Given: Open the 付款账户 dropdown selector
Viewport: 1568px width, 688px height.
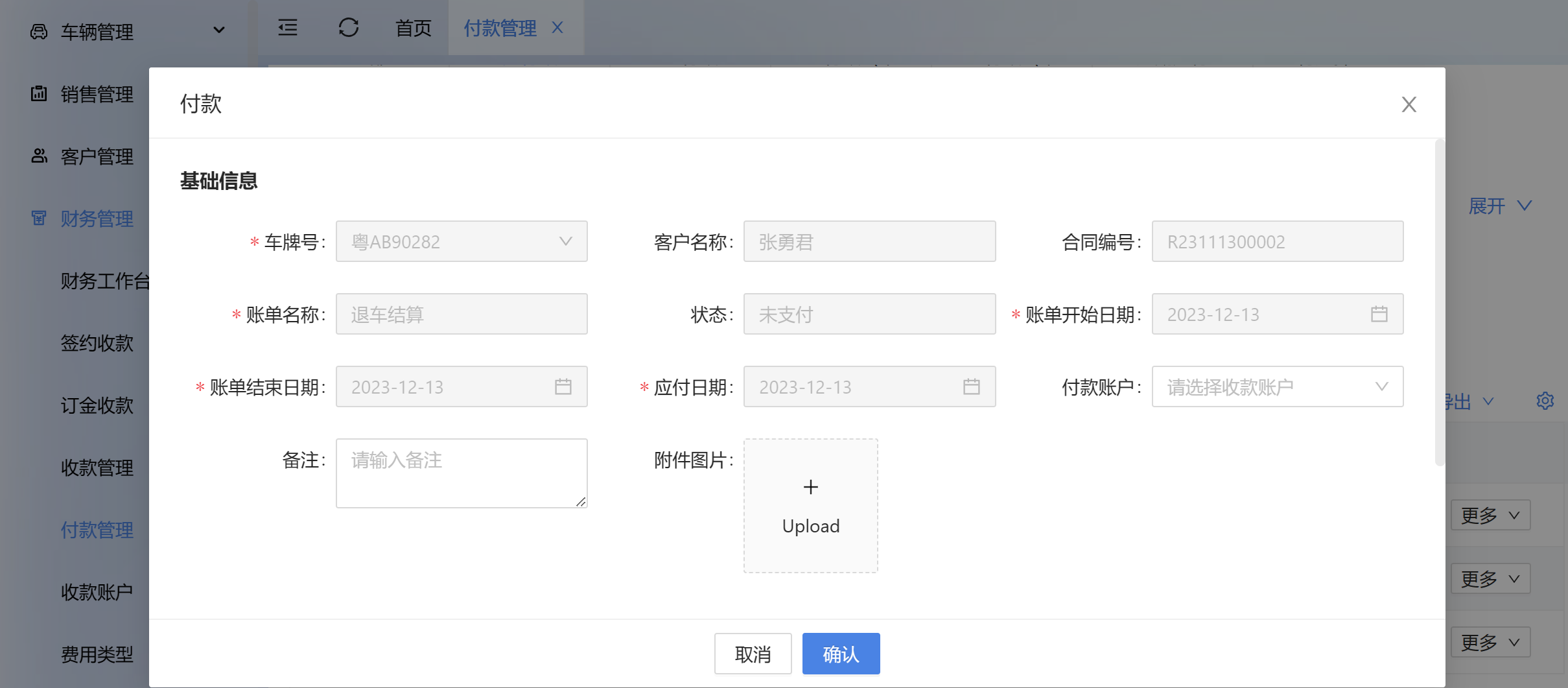Looking at the screenshot, I should tap(1277, 387).
